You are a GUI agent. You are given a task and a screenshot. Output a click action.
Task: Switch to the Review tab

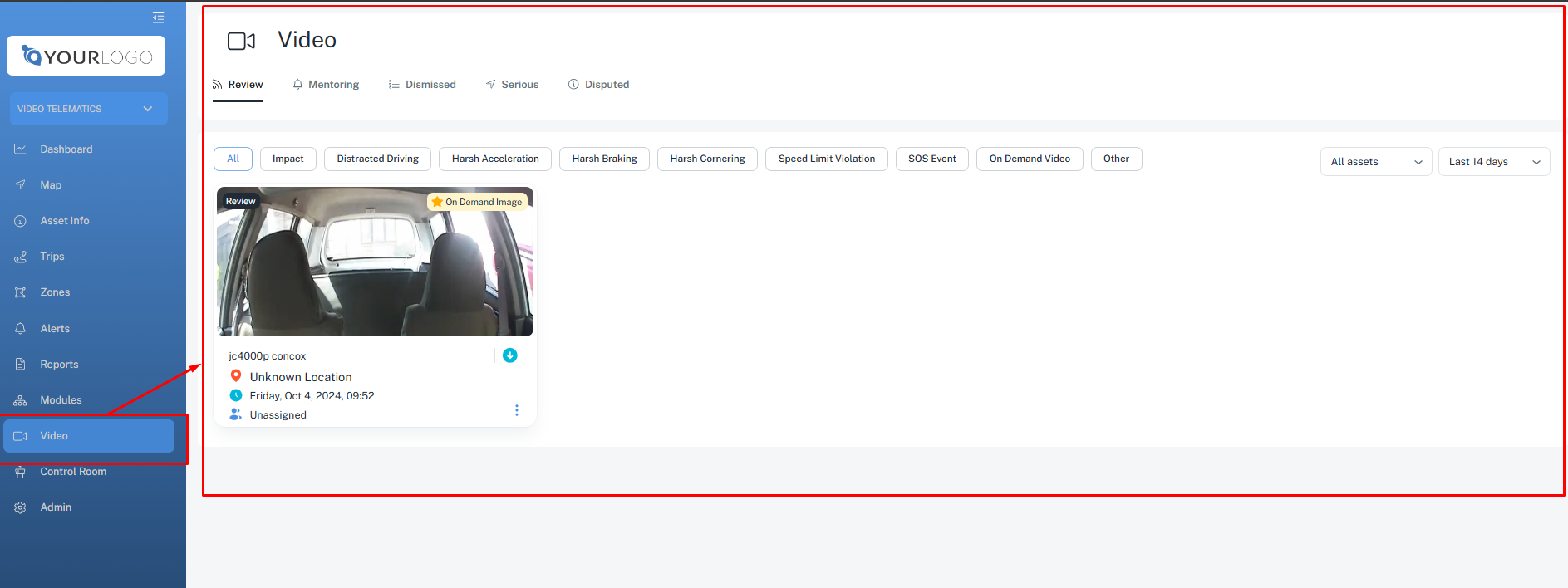[x=238, y=85]
